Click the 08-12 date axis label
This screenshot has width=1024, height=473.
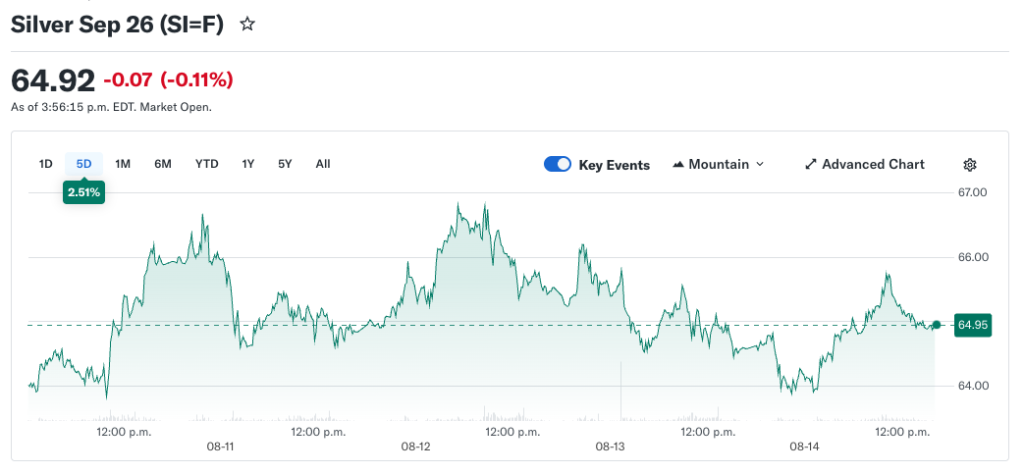[415, 447]
